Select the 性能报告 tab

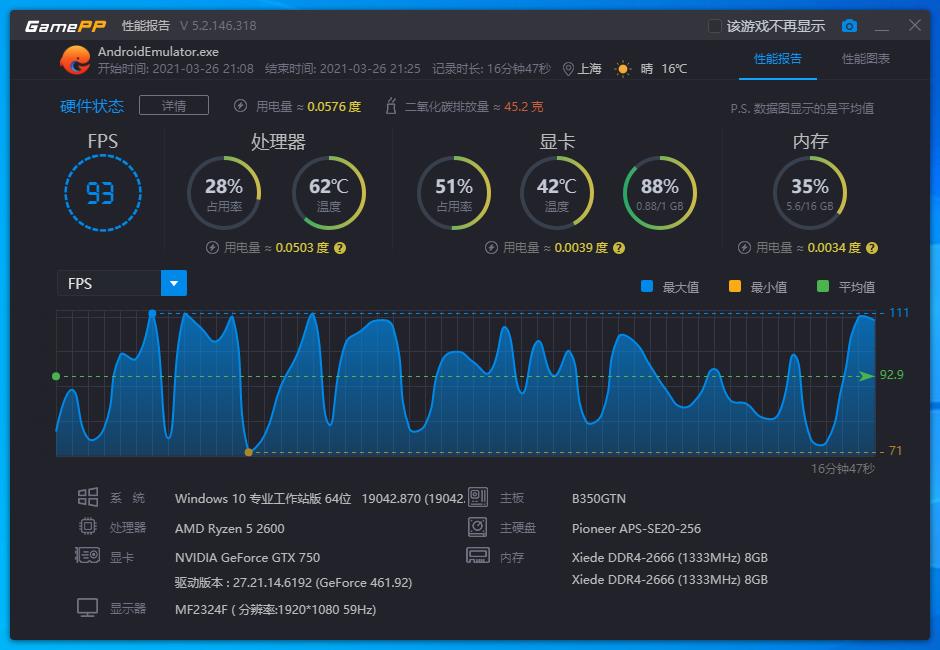point(778,60)
